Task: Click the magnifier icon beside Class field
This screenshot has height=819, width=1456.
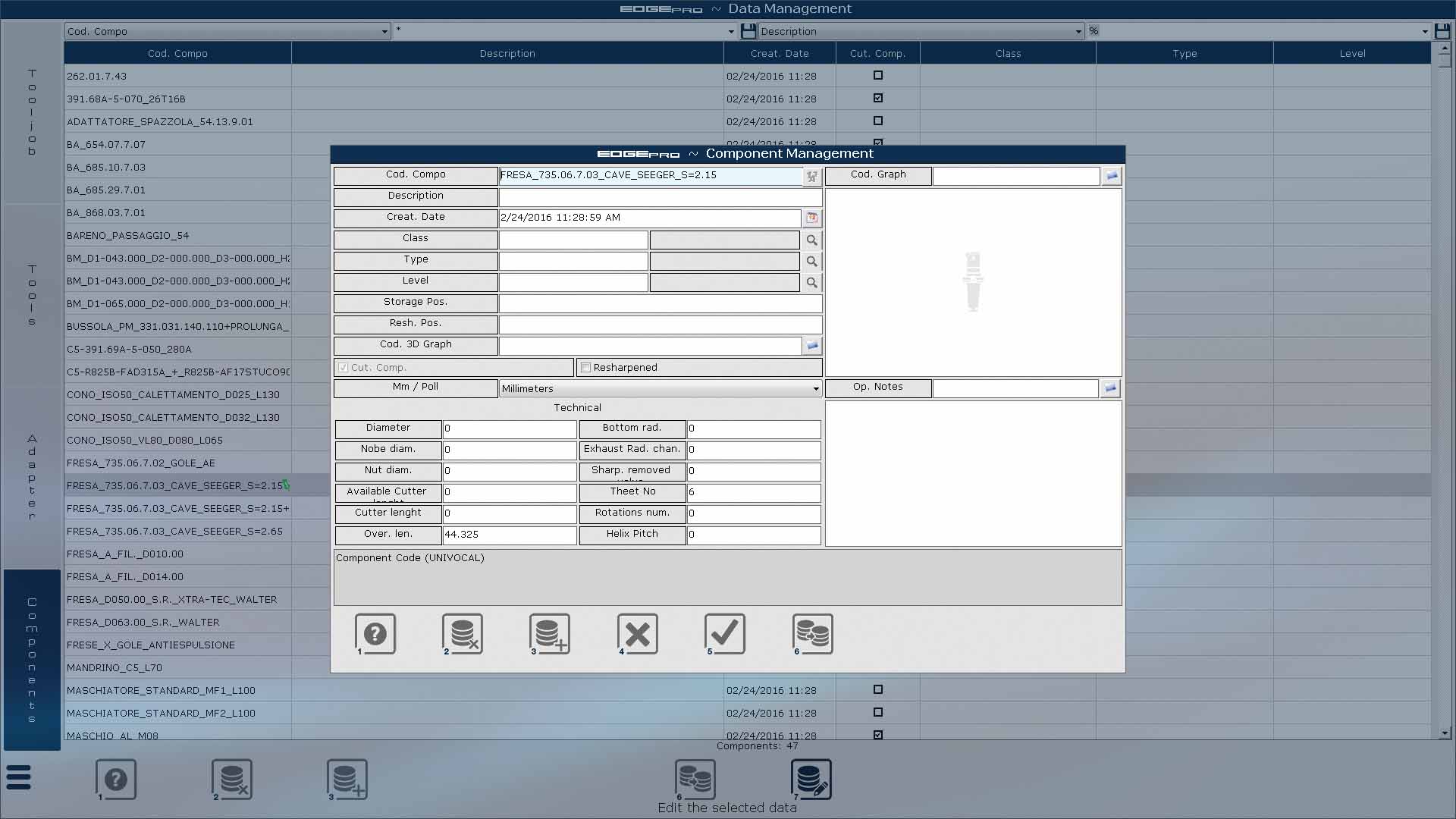Action: tap(812, 240)
